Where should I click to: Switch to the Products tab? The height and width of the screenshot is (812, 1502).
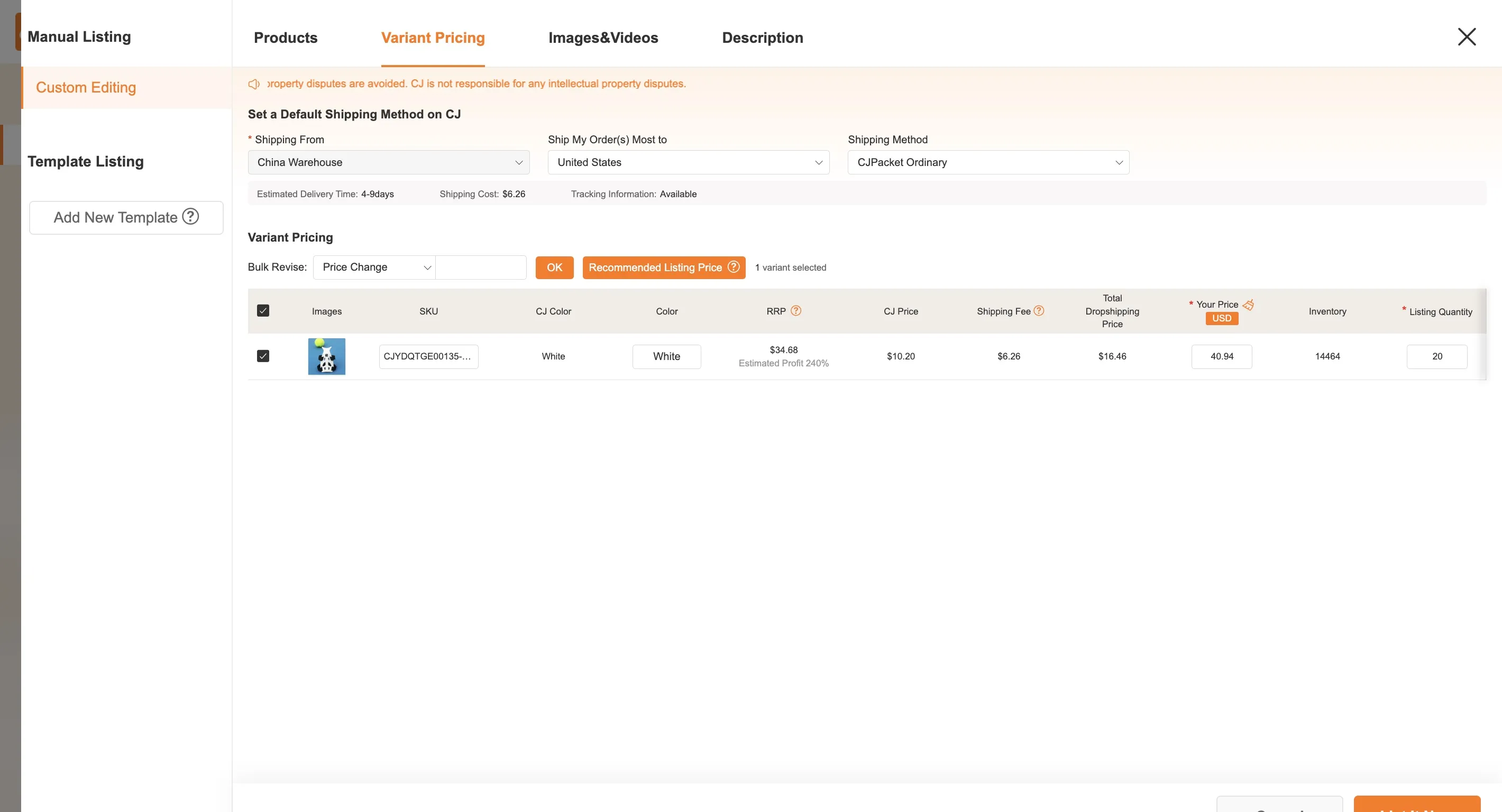pos(286,38)
